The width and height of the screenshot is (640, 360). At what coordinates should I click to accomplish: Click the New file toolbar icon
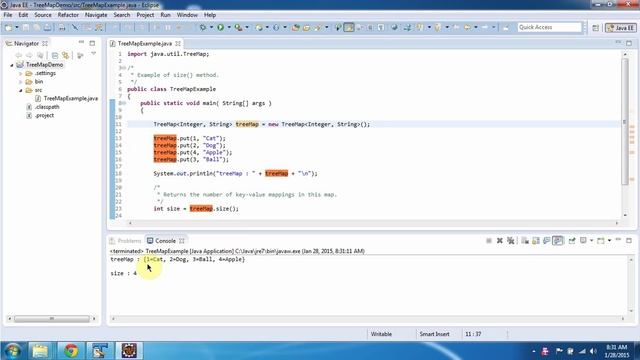tap(9, 27)
